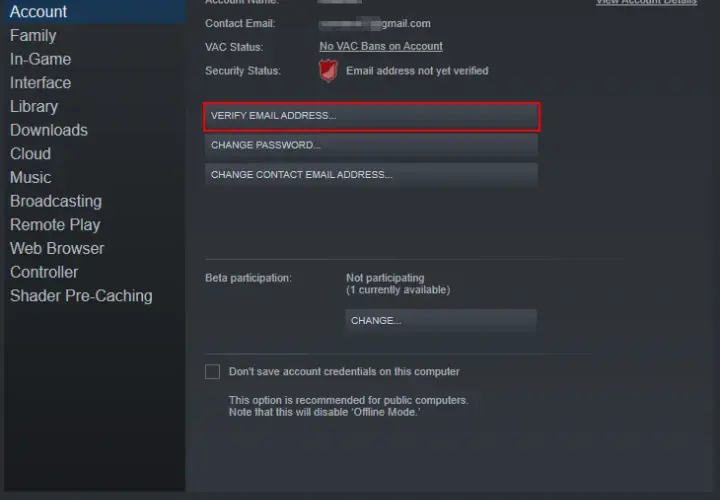Click the VAC Status label

click(x=234, y=47)
